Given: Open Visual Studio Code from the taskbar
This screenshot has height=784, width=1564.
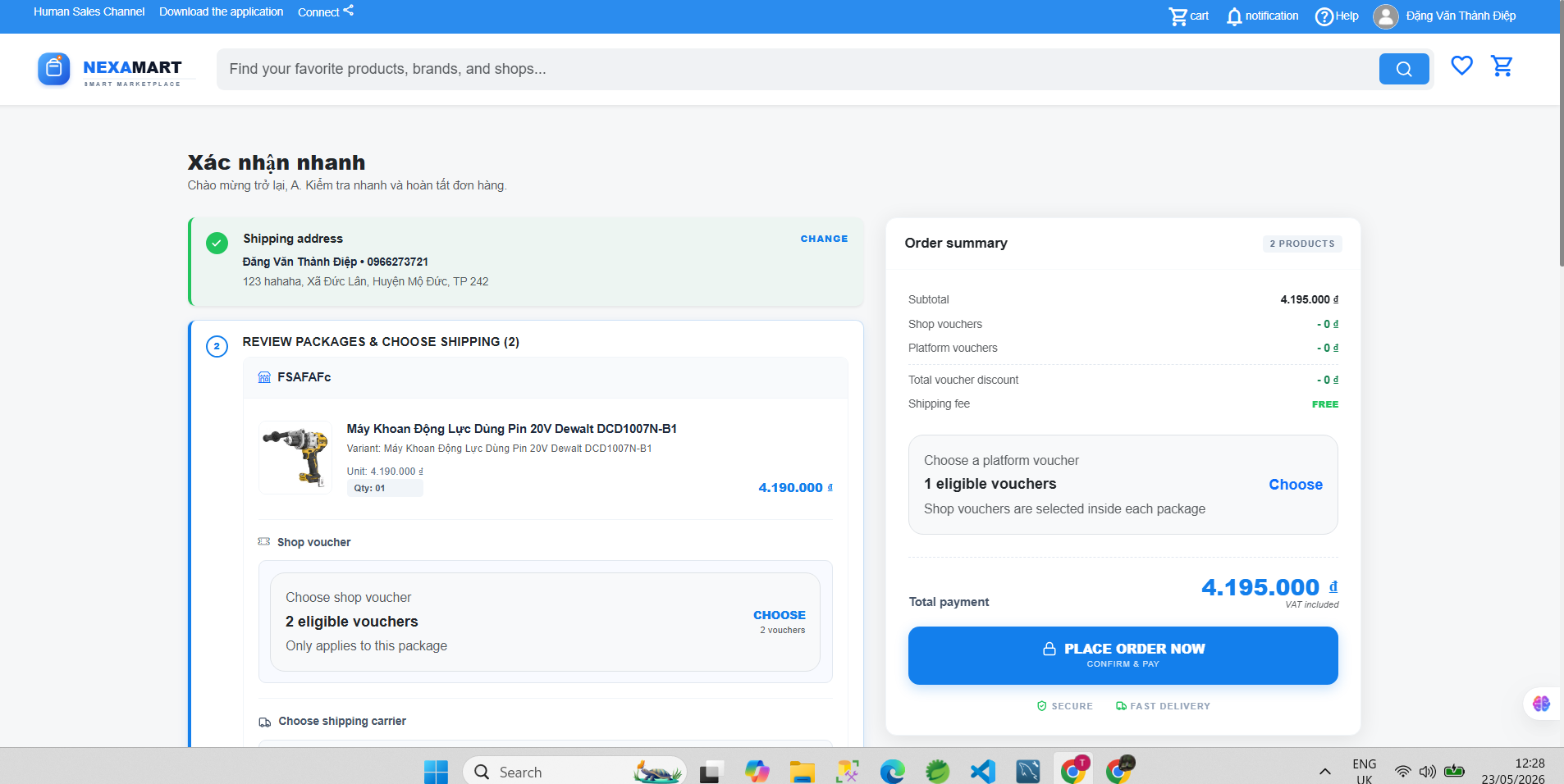Looking at the screenshot, I should click(982, 772).
